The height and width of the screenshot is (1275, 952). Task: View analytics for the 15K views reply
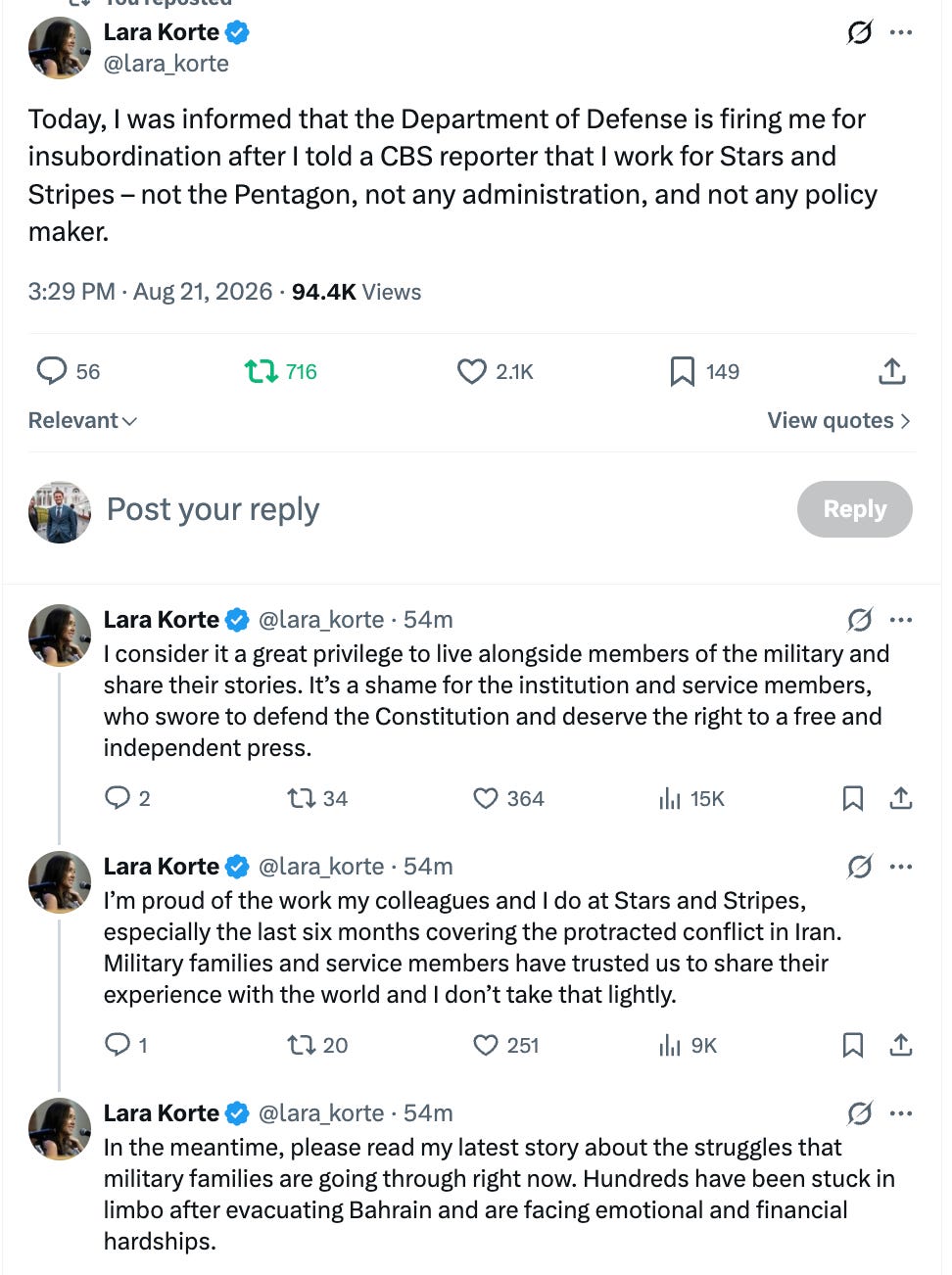click(691, 798)
